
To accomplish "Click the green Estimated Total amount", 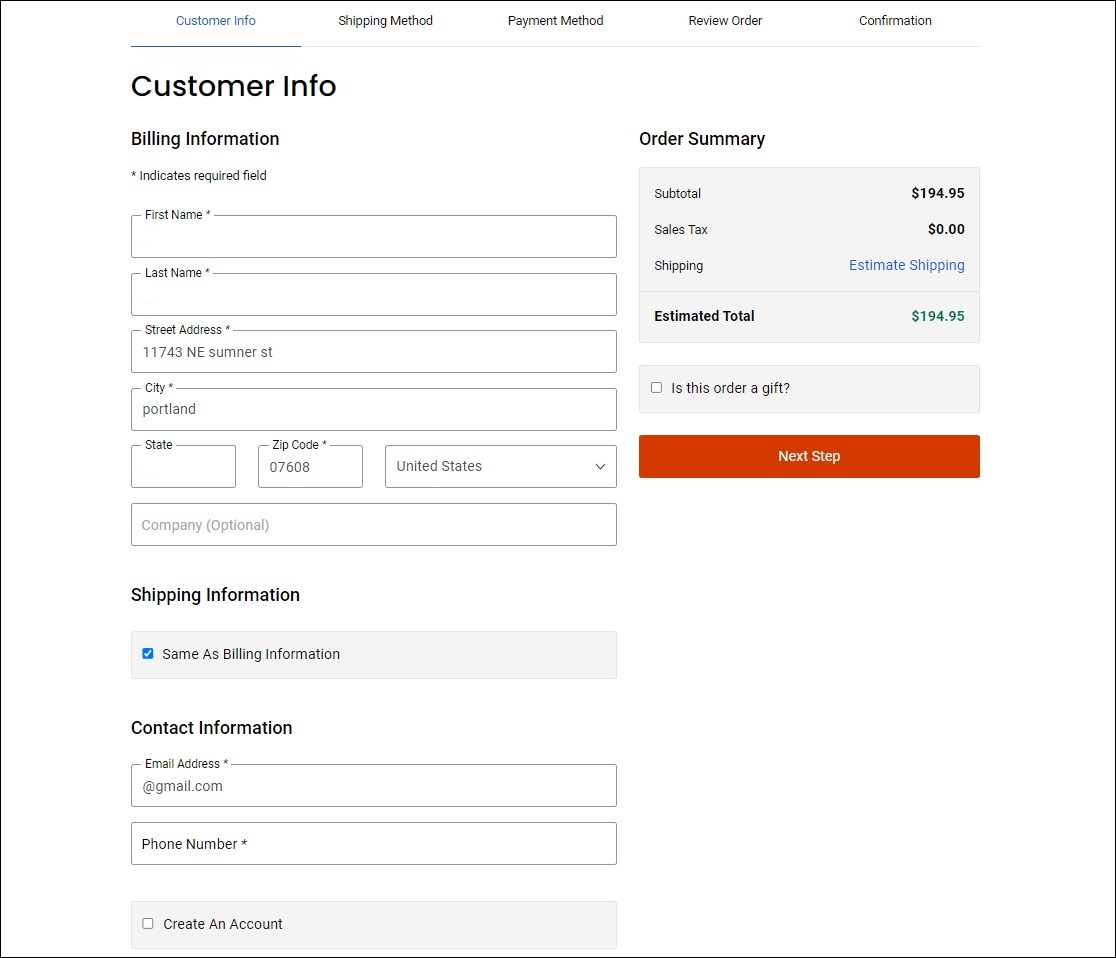I will click(x=937, y=316).
